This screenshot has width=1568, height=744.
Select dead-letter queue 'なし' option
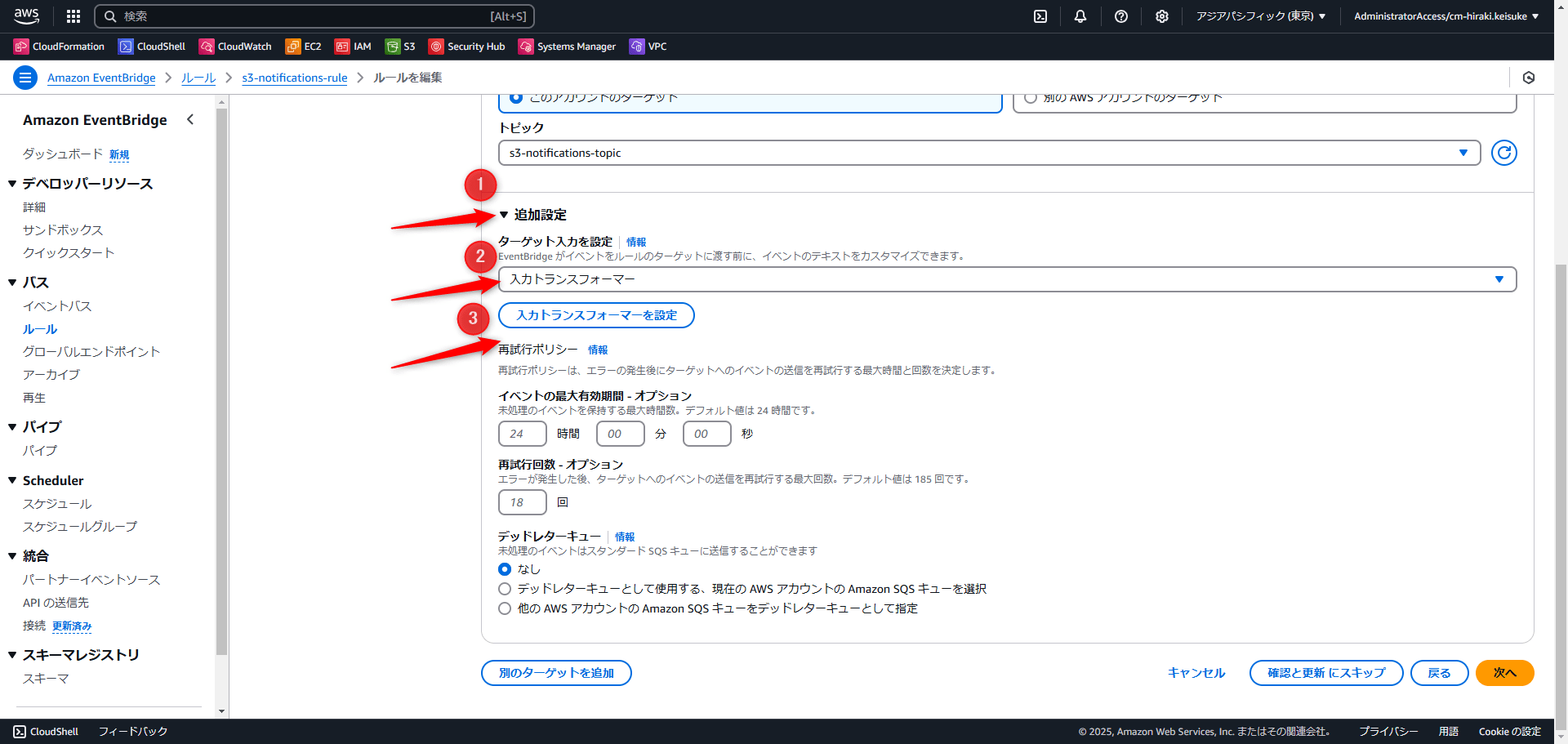click(505, 569)
